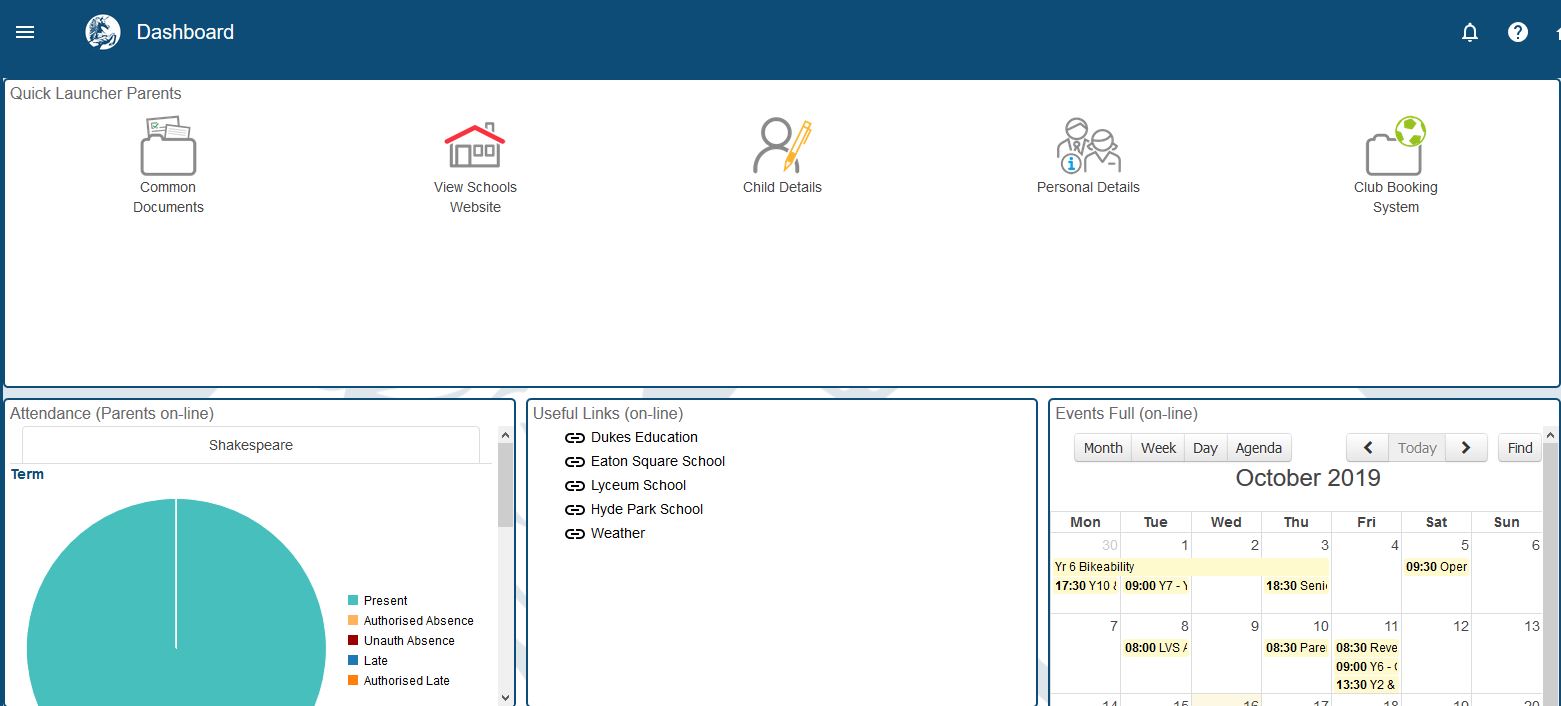Click the Today calendar button
Viewport: 1561px width, 706px height.
(x=1417, y=448)
